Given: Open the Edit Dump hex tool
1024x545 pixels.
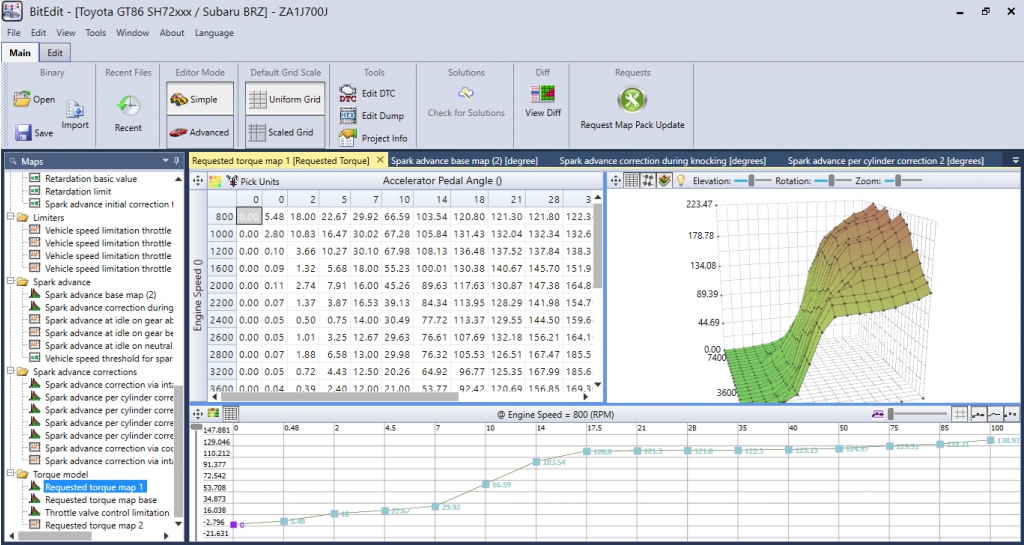Looking at the screenshot, I should (x=348, y=116).
